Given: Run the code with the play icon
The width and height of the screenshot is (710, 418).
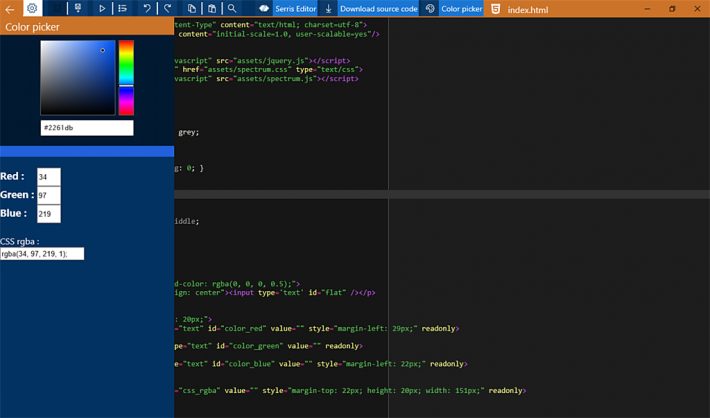Looking at the screenshot, I should pyautogui.click(x=102, y=8).
